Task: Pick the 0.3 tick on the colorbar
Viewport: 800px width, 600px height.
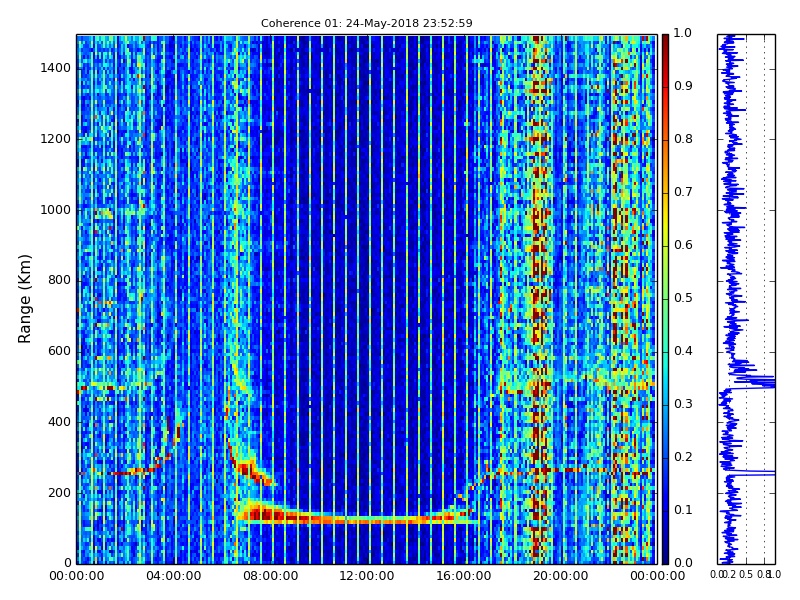Action: [x=683, y=404]
